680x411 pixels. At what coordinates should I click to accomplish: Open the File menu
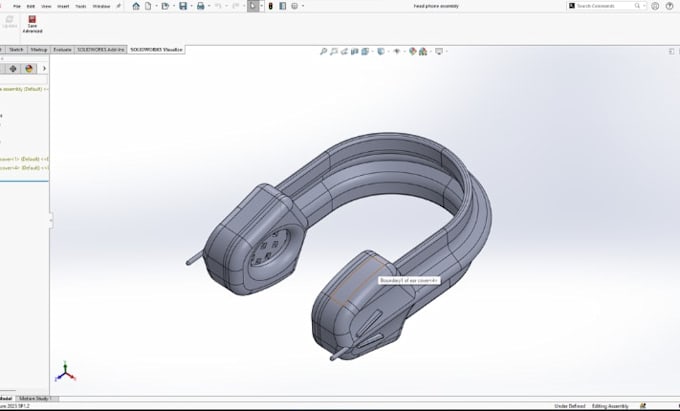click(17, 7)
